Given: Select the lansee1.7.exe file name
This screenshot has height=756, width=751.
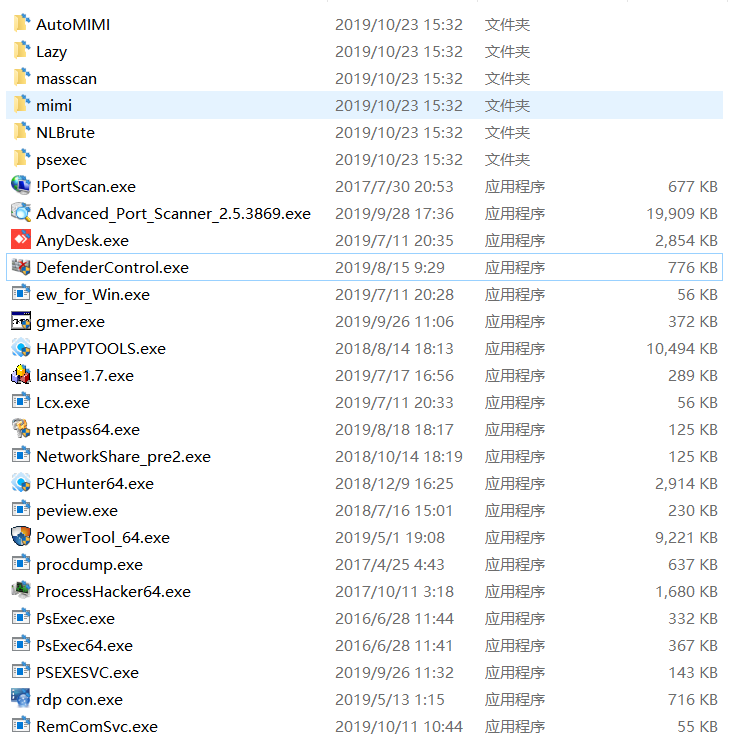Looking at the screenshot, I should click(x=85, y=376).
